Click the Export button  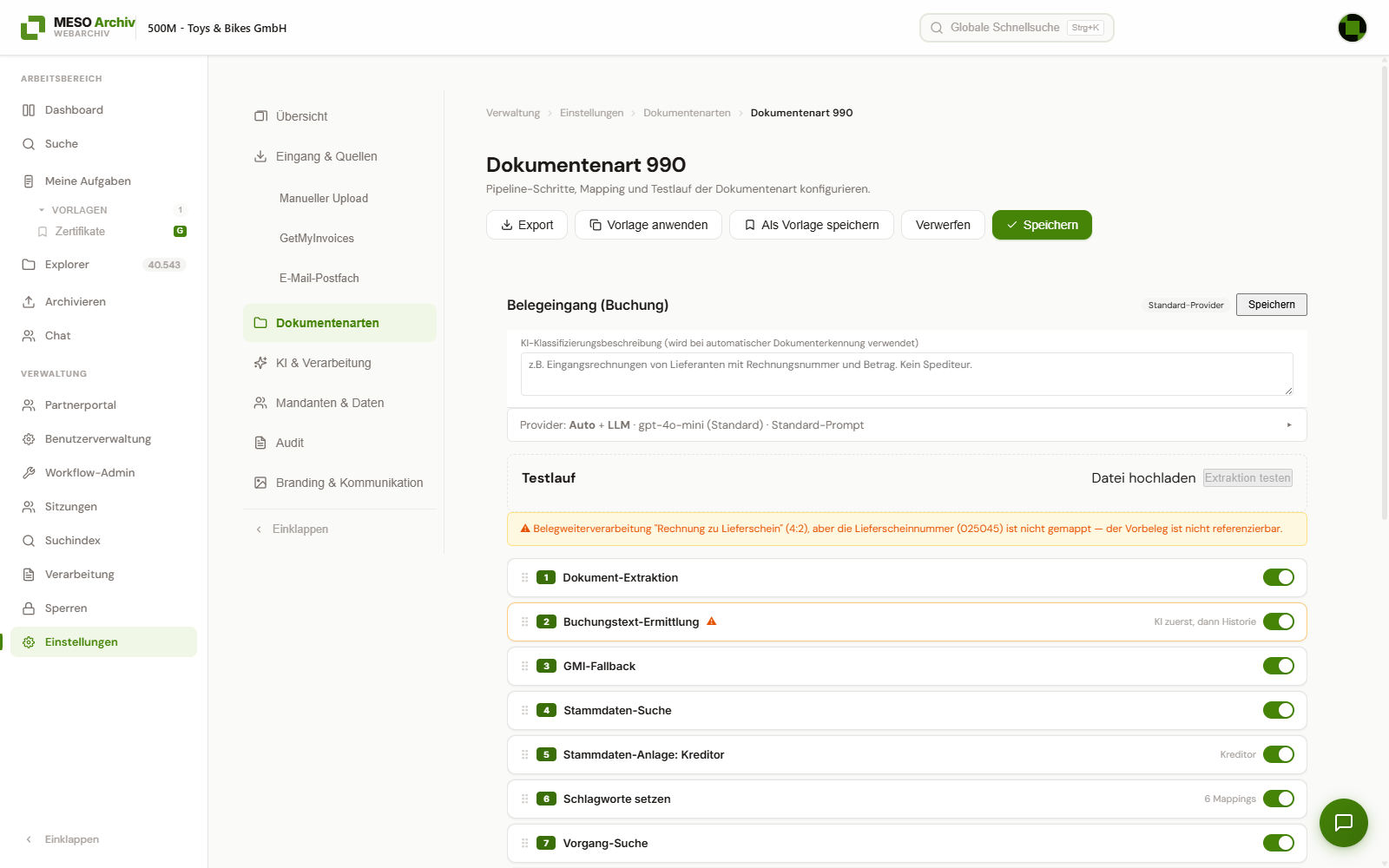pos(527,225)
